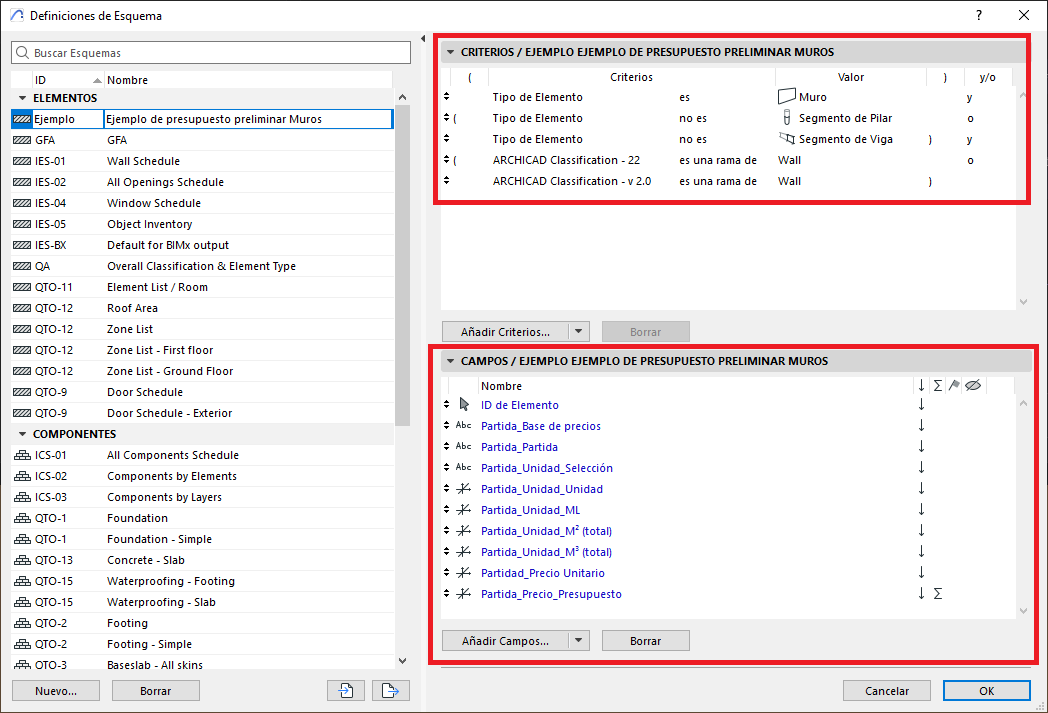This screenshot has width=1048, height=713.
Task: Collapse the COMPONENTES group
Action: coord(21,434)
